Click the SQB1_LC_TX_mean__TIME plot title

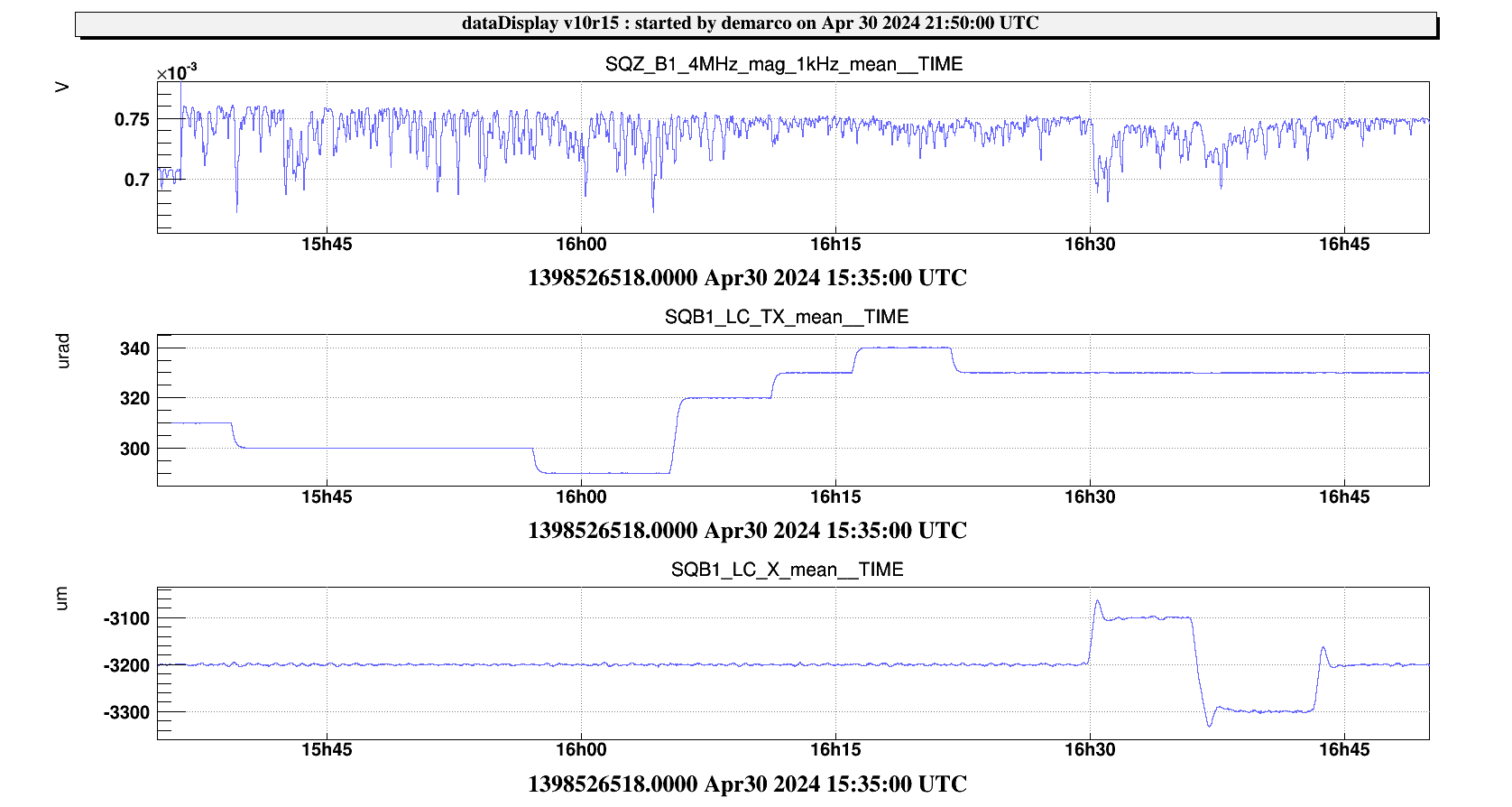coord(786,317)
